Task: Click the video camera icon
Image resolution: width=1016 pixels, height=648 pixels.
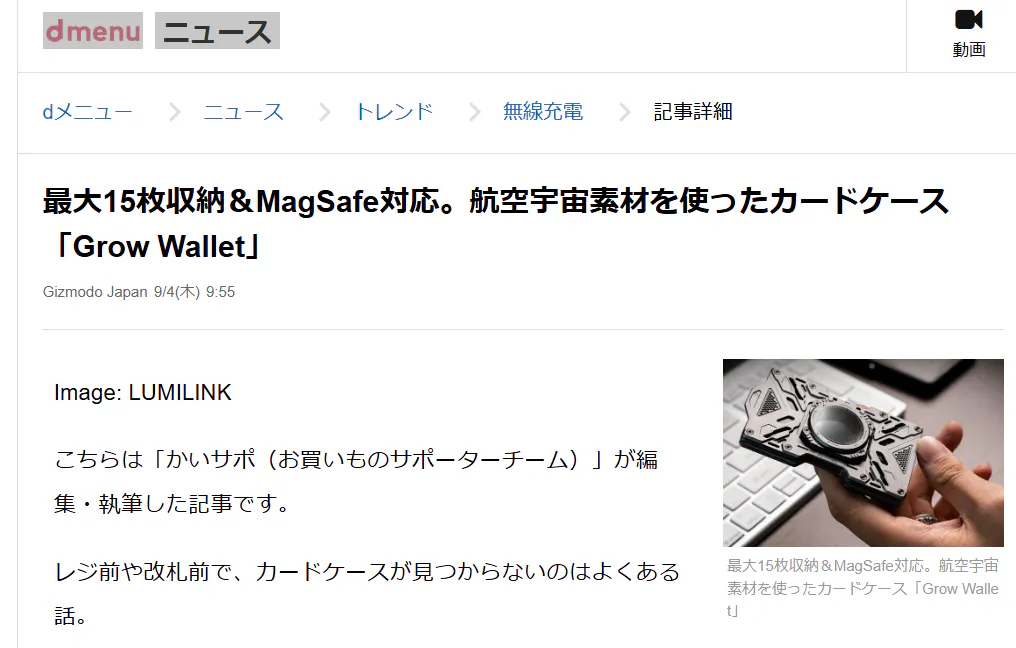Action: pos(969,19)
